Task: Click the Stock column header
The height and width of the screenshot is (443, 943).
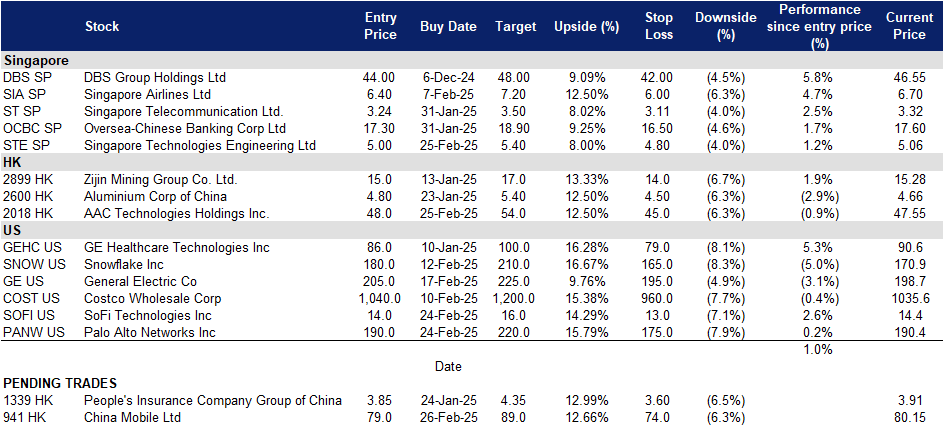Action: (x=104, y=26)
